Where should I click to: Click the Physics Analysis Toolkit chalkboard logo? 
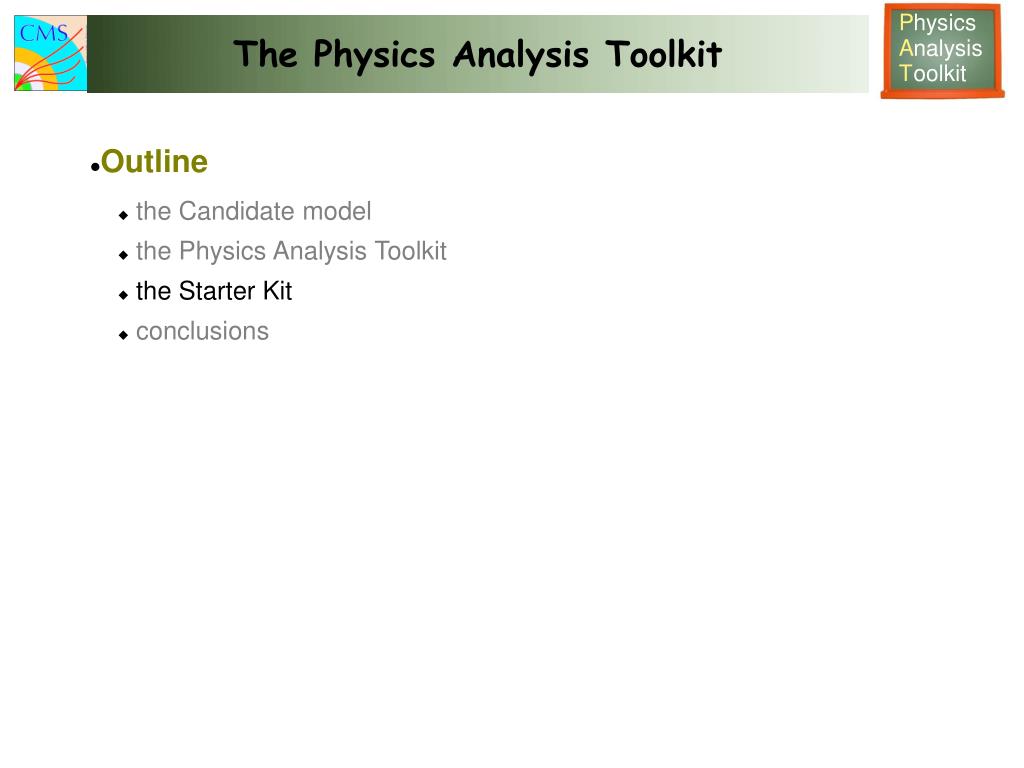pos(942,51)
